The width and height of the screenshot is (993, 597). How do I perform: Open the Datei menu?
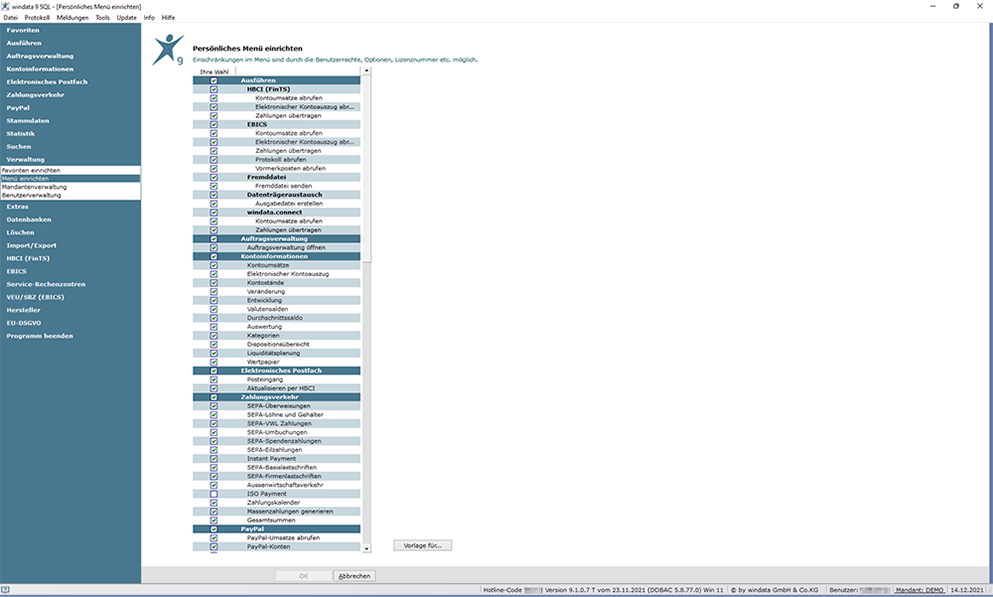[x=11, y=18]
